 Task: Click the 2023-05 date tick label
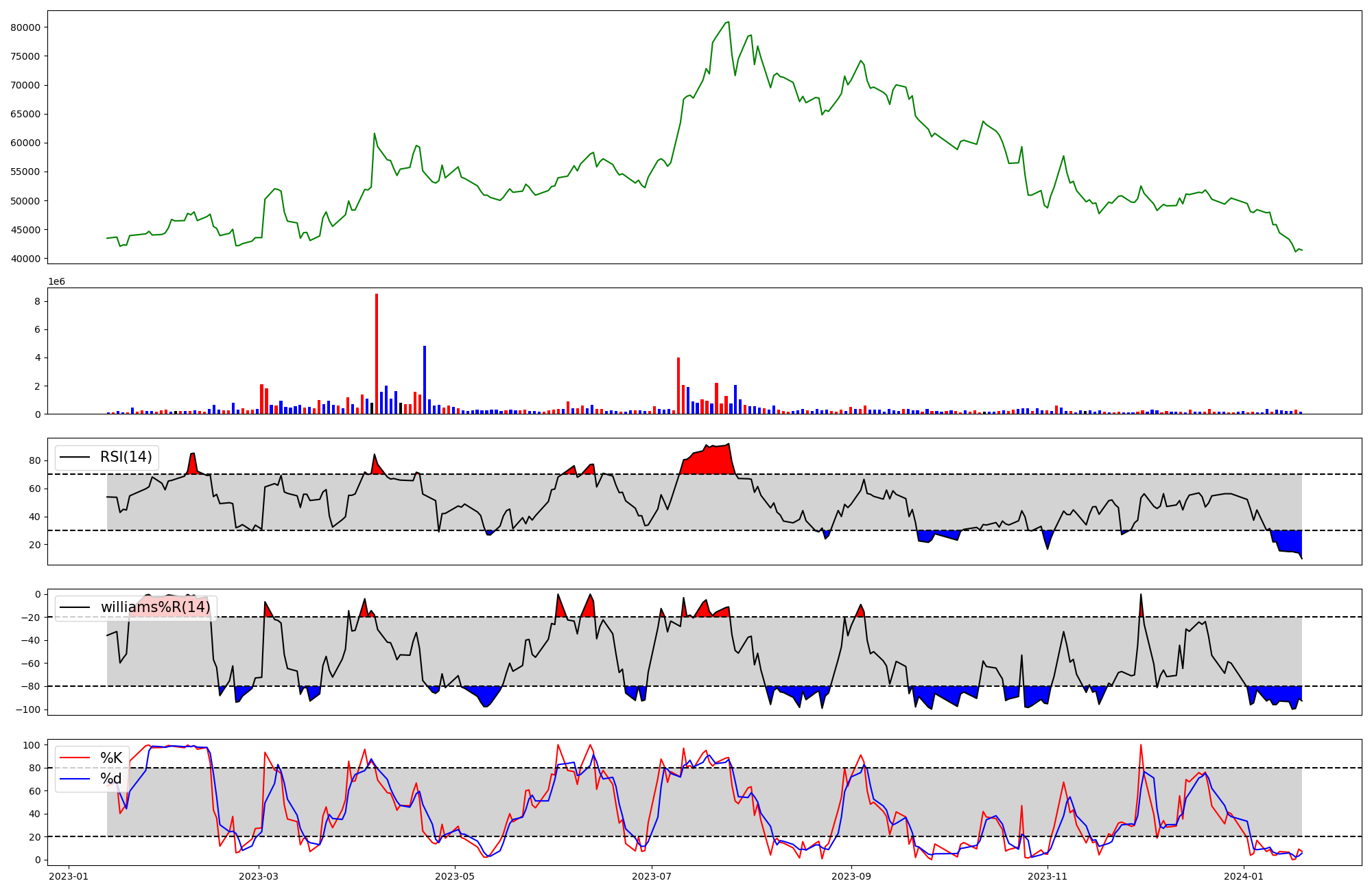coord(455,876)
